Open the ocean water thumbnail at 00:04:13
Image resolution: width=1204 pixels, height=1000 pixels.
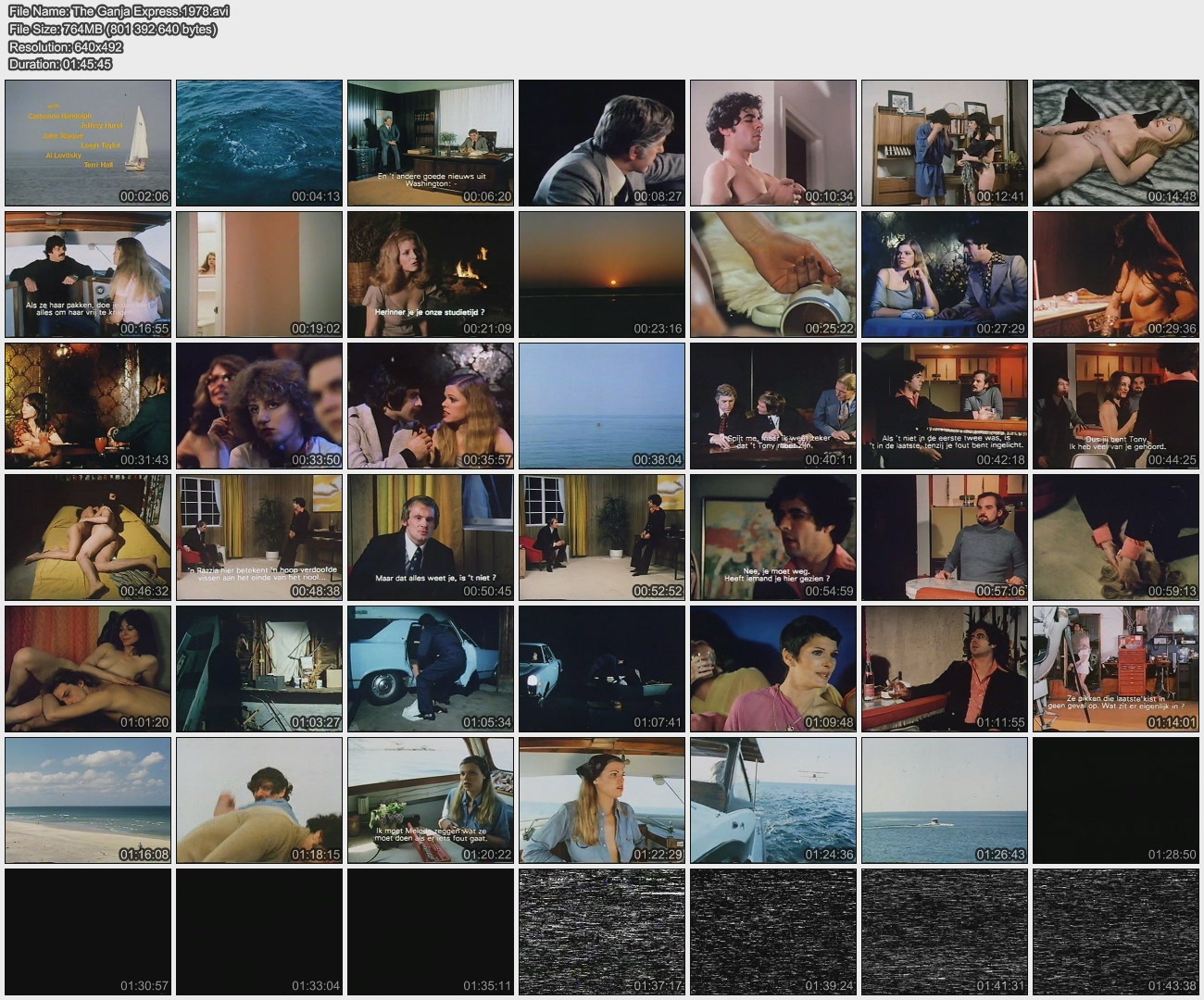259,143
